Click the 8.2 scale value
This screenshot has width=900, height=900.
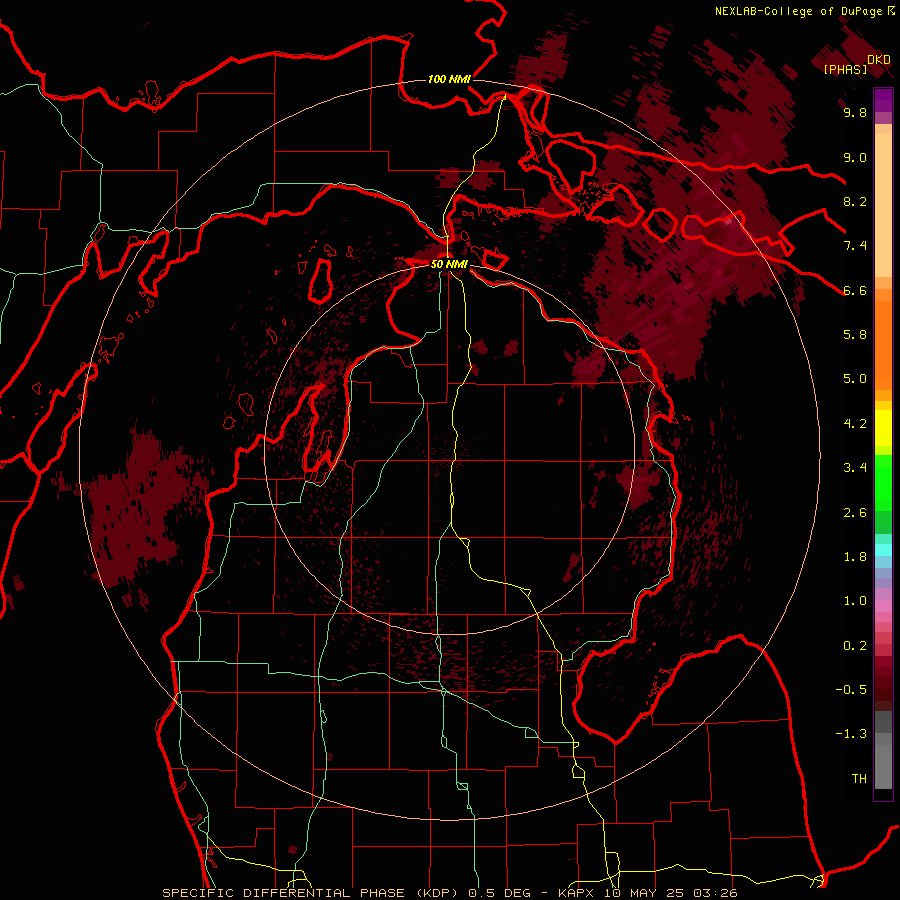tap(855, 201)
